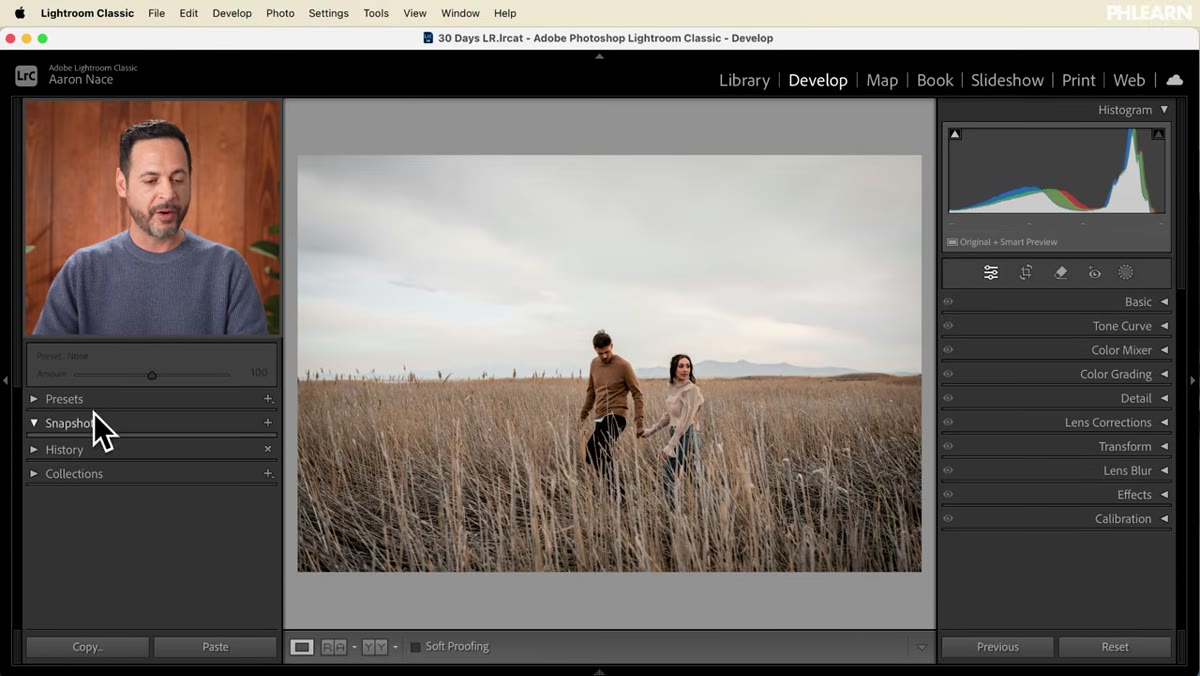1200x676 pixels.
Task: Switch to the Print module
Action: point(1078,80)
